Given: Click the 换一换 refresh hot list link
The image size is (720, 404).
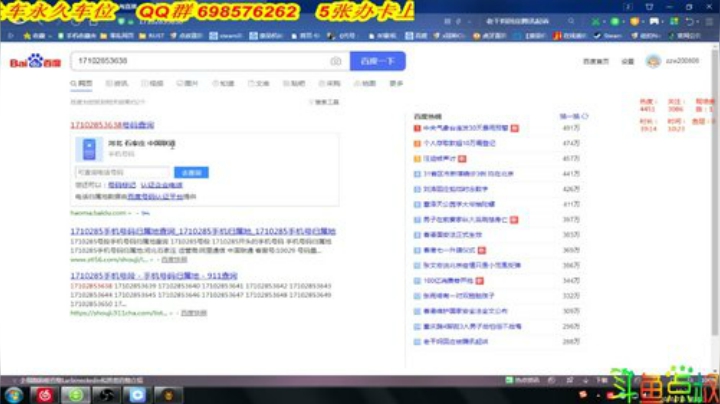Looking at the screenshot, I should [x=570, y=117].
